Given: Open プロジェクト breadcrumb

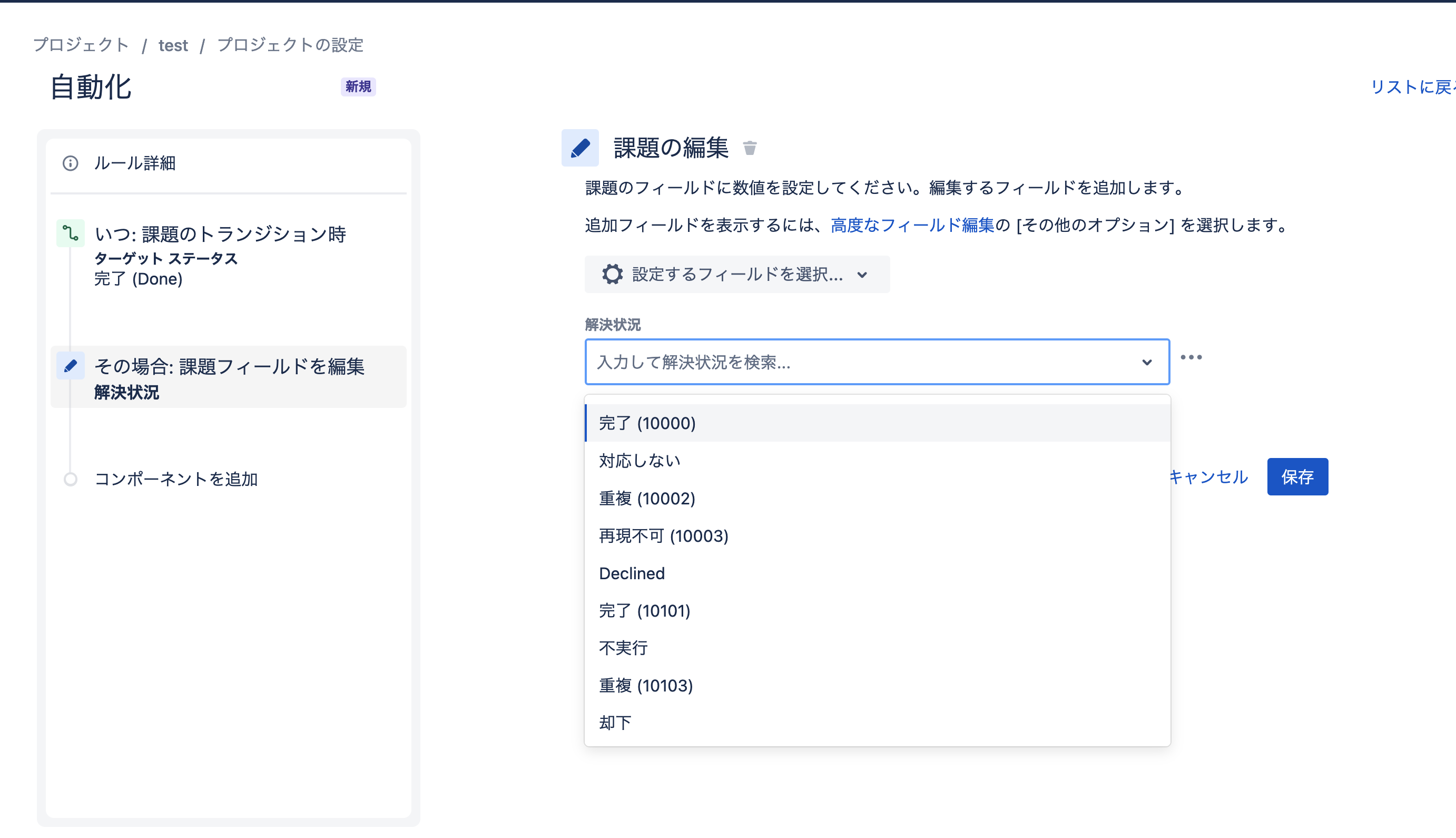Looking at the screenshot, I should [81, 45].
